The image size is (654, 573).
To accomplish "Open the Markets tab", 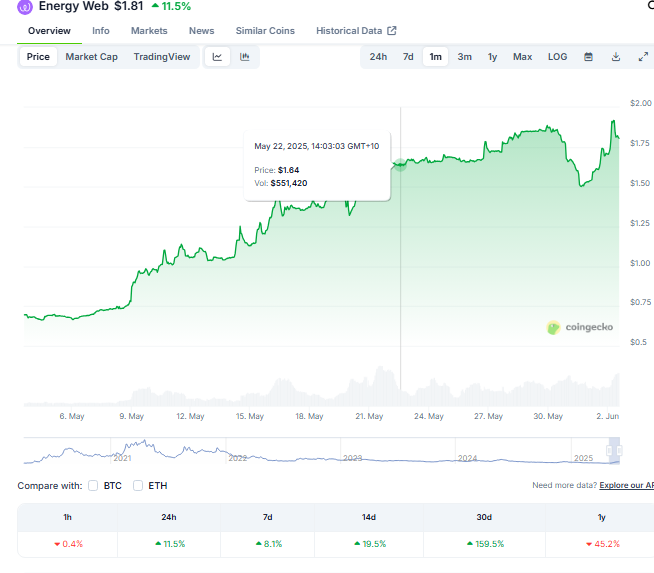I will (x=149, y=31).
